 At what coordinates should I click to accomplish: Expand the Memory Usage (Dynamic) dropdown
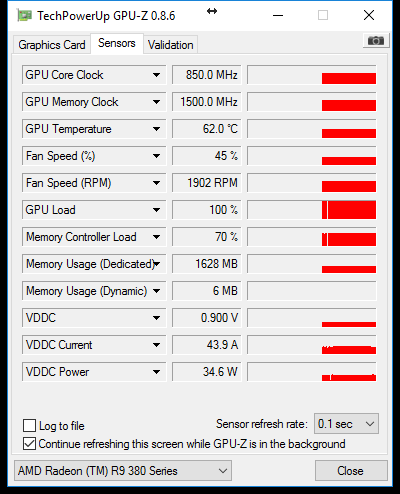156,291
